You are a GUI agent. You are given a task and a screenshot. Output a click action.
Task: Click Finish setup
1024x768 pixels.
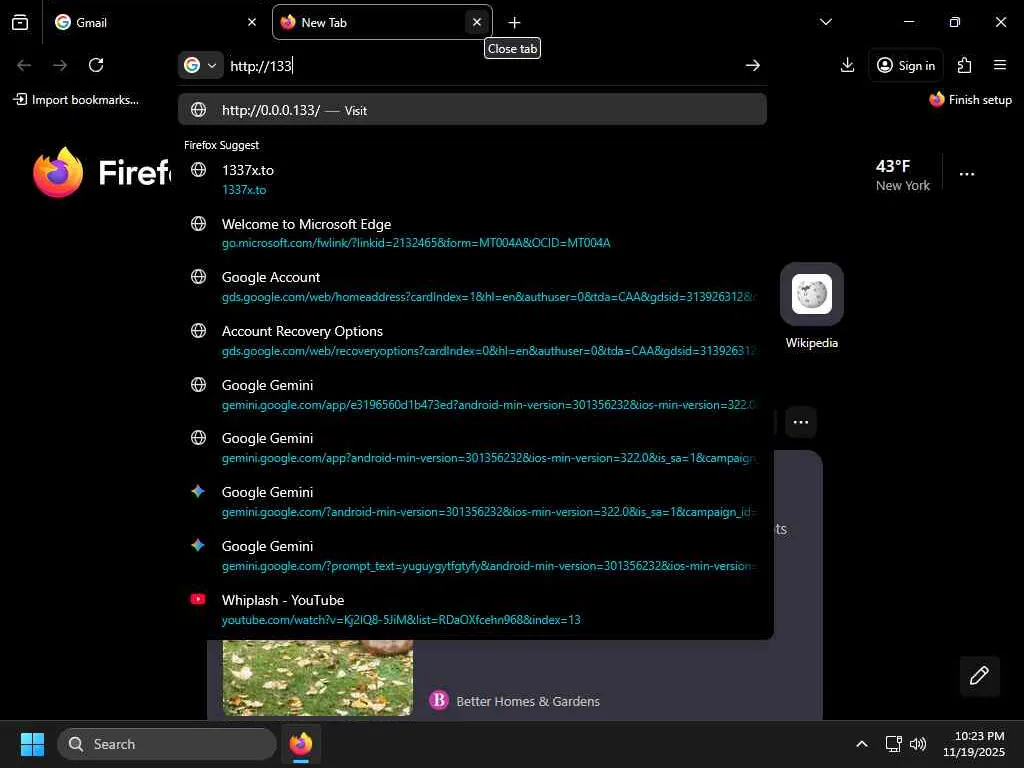tap(970, 100)
